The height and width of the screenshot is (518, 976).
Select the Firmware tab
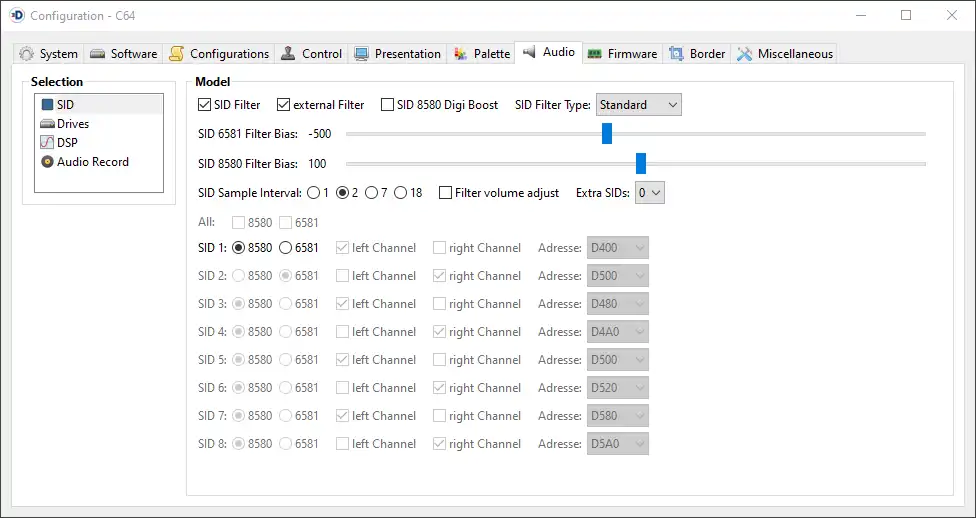coord(622,54)
